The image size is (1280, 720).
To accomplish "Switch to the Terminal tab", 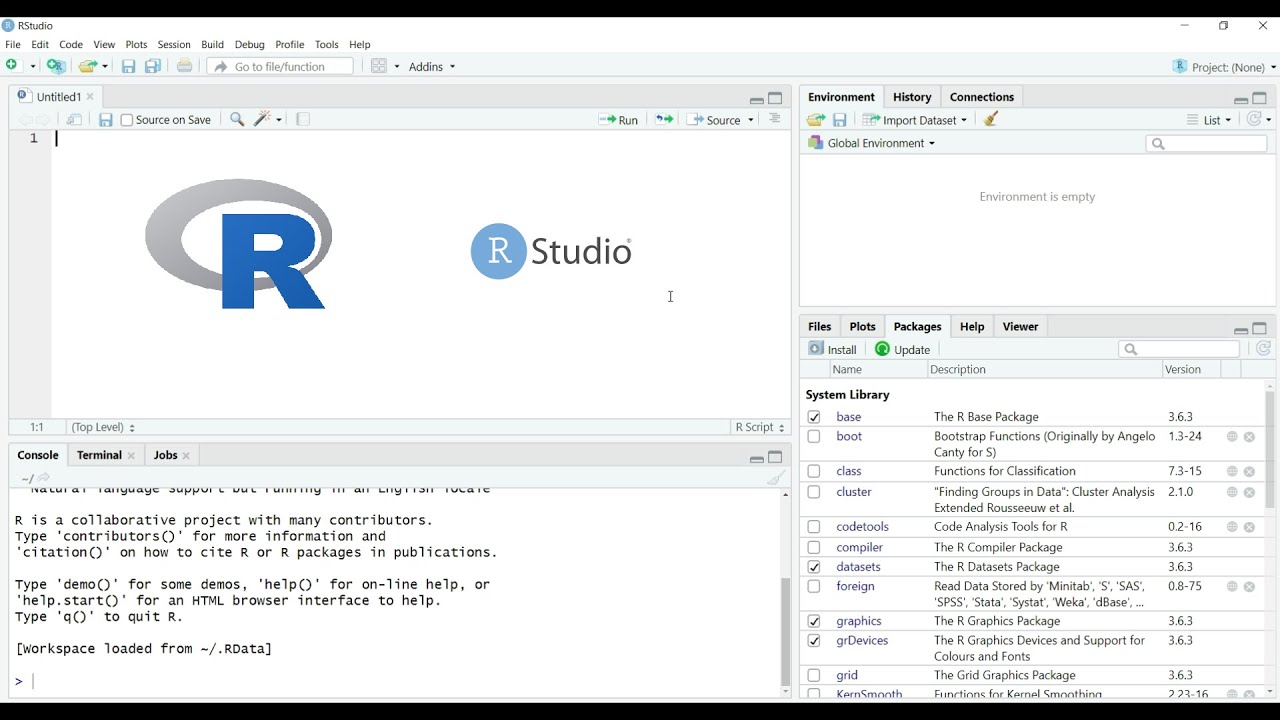I will pos(105,455).
